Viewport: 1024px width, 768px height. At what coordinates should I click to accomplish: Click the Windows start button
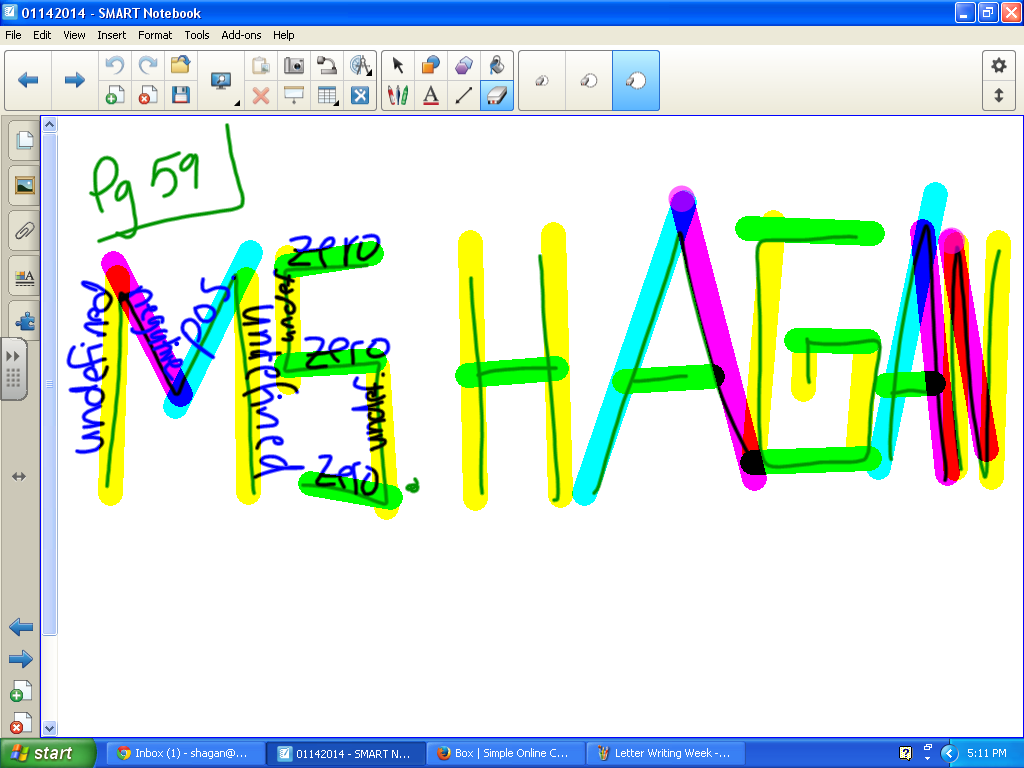[x=47, y=753]
